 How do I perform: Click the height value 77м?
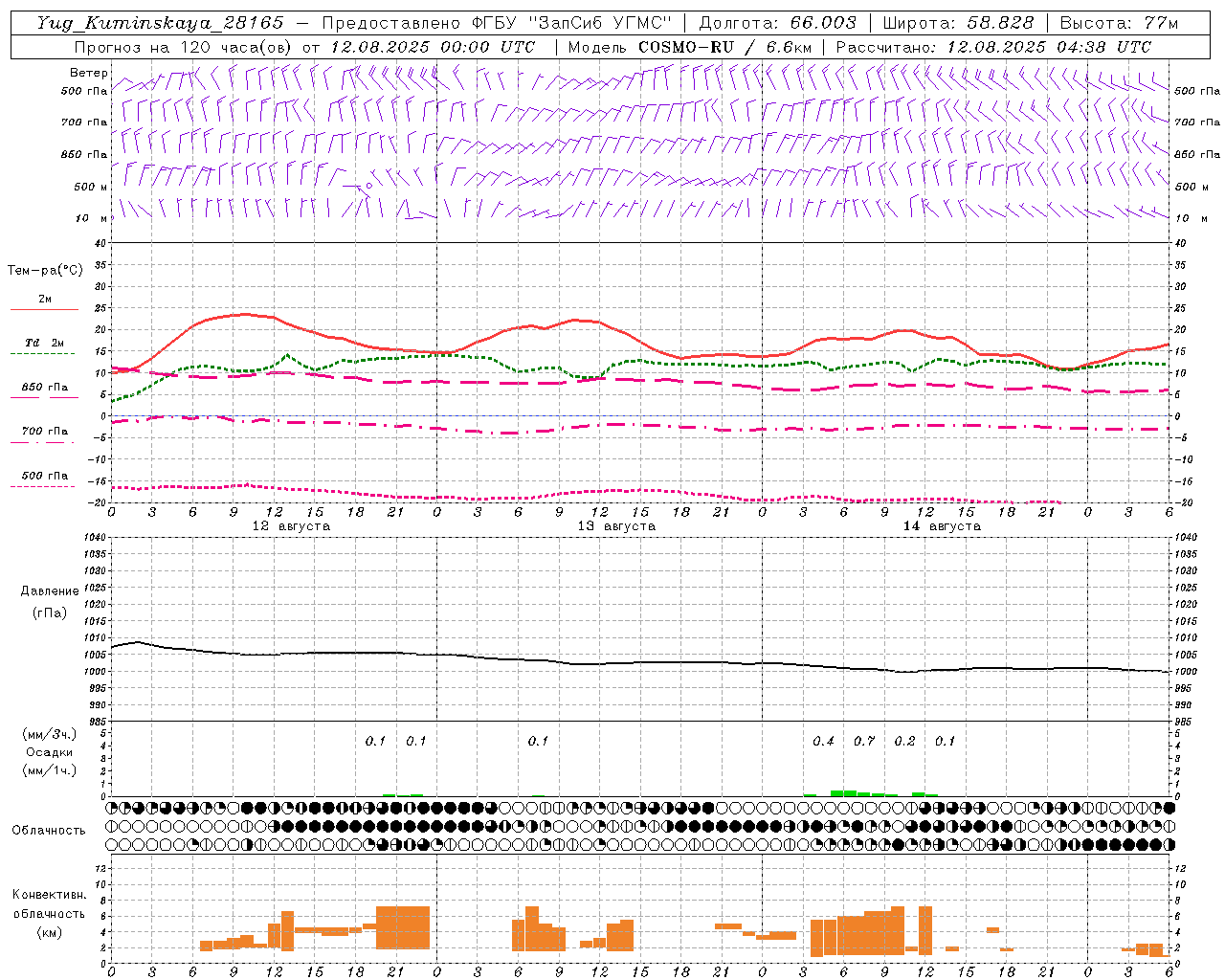click(1163, 23)
